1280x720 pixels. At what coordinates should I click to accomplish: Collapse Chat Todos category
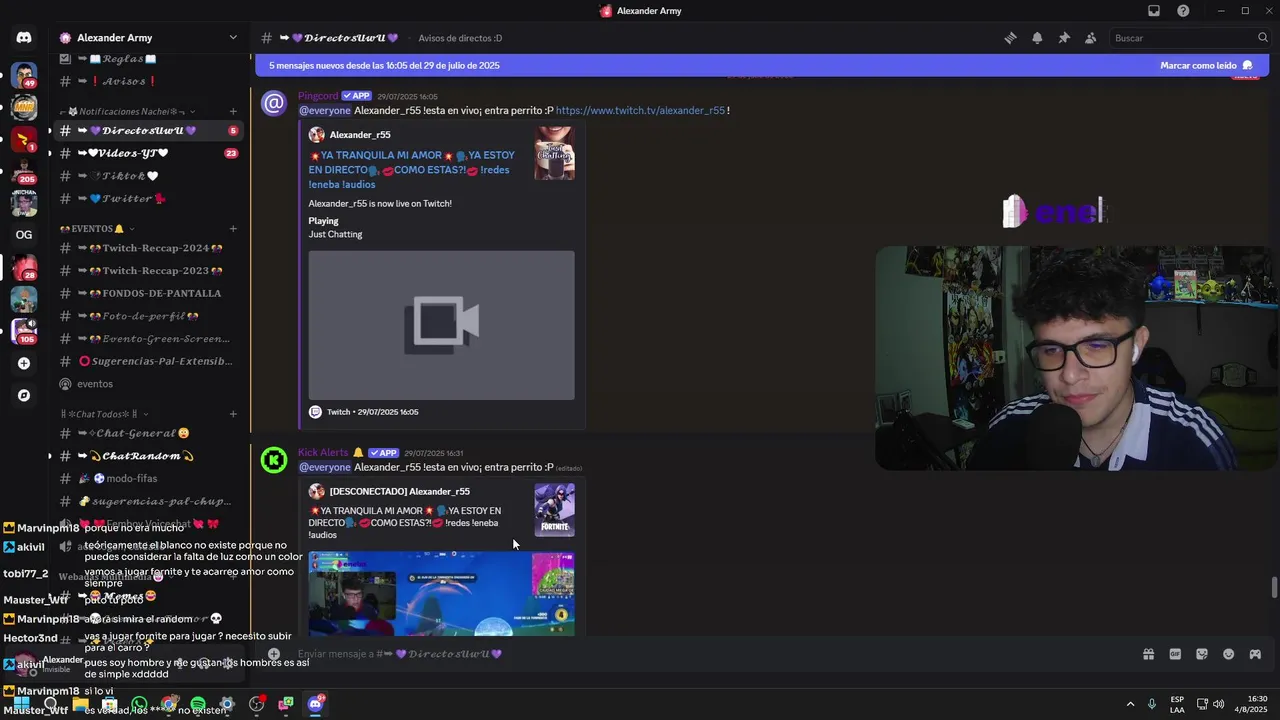pyautogui.click(x=104, y=414)
